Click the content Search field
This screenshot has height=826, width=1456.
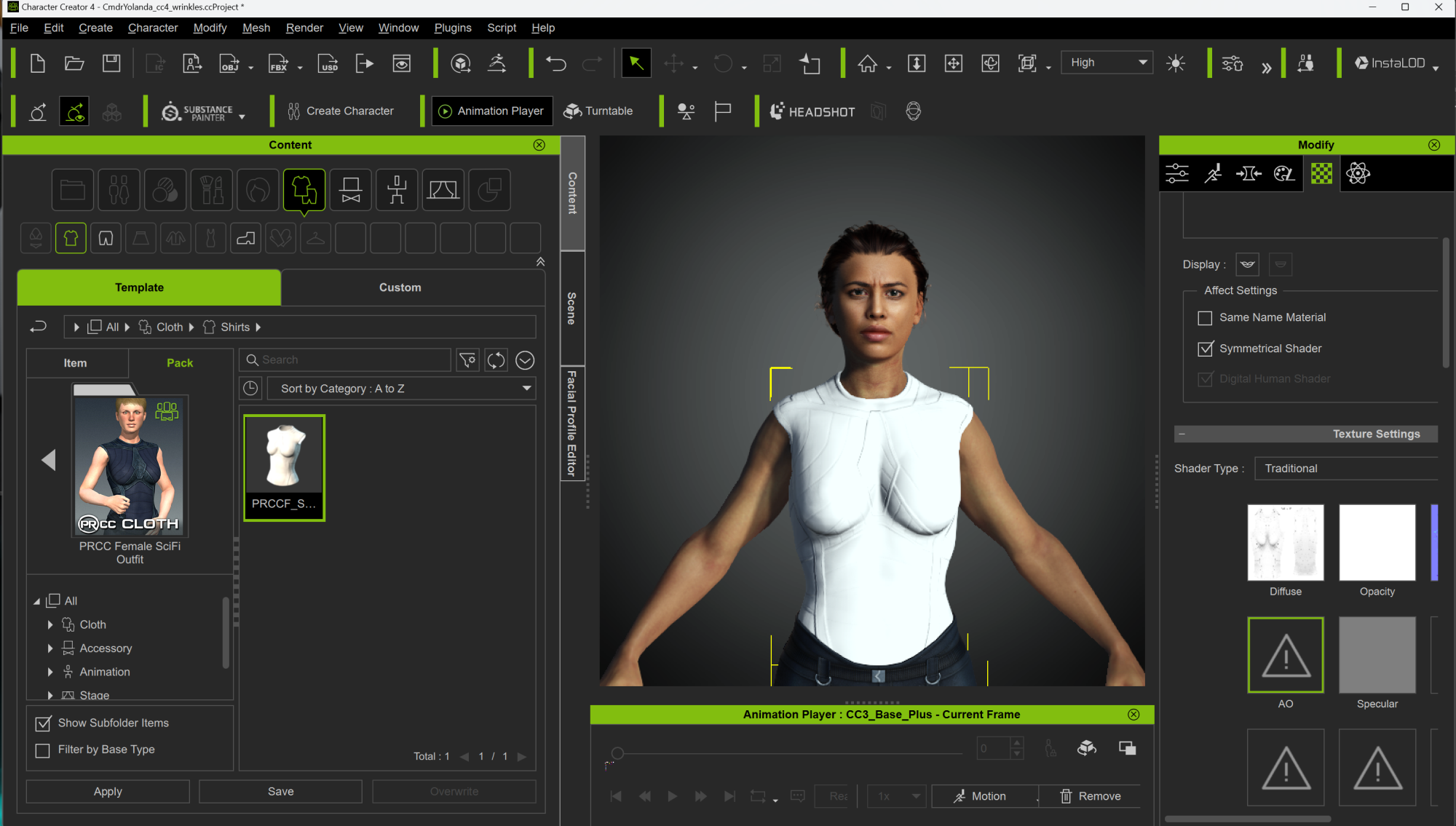pos(346,360)
